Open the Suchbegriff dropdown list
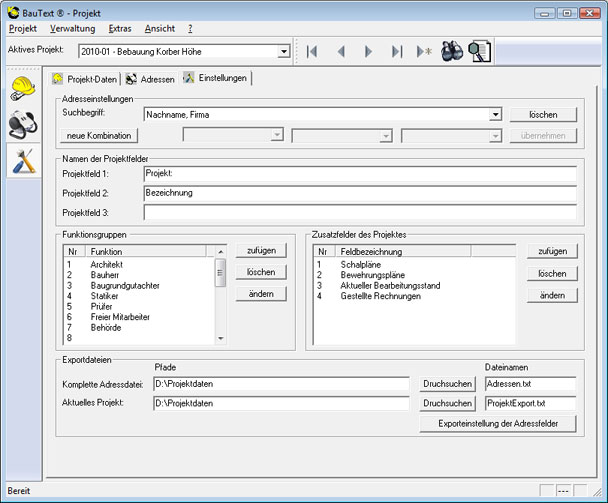This screenshot has width=608, height=503. pyautogui.click(x=495, y=115)
